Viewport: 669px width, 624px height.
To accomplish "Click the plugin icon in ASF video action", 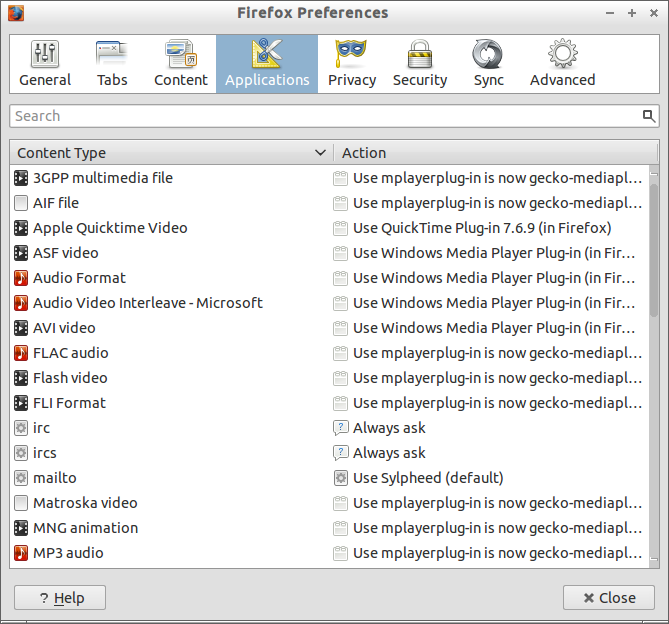I will 340,253.
